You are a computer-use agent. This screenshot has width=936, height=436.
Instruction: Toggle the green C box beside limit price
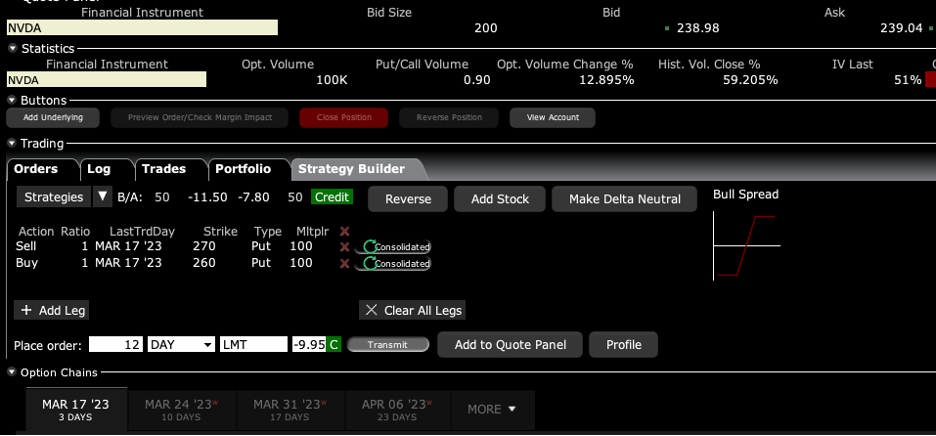[x=334, y=345]
